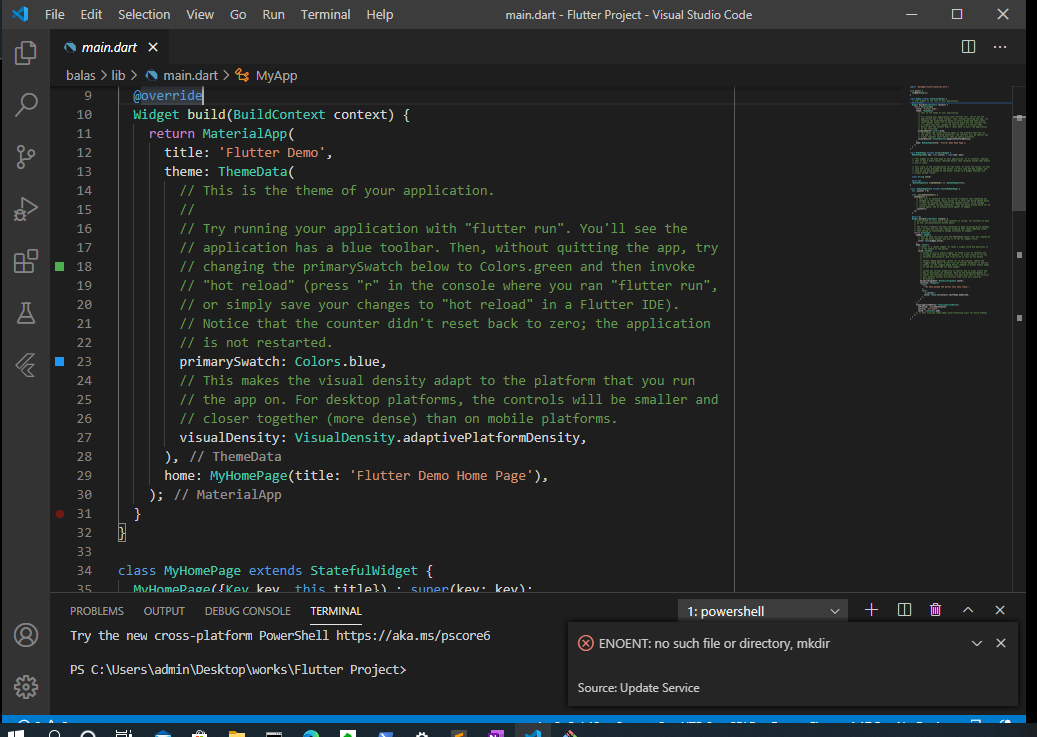Open the File menu

click(x=54, y=14)
